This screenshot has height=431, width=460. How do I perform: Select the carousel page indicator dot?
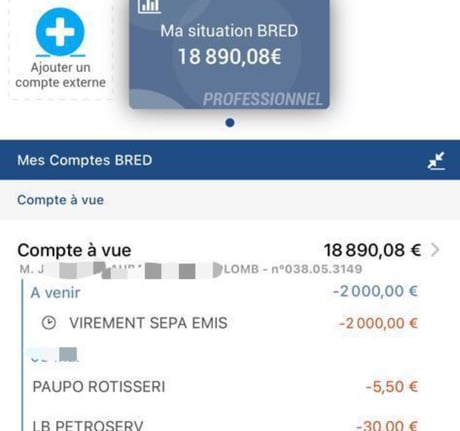point(230,123)
